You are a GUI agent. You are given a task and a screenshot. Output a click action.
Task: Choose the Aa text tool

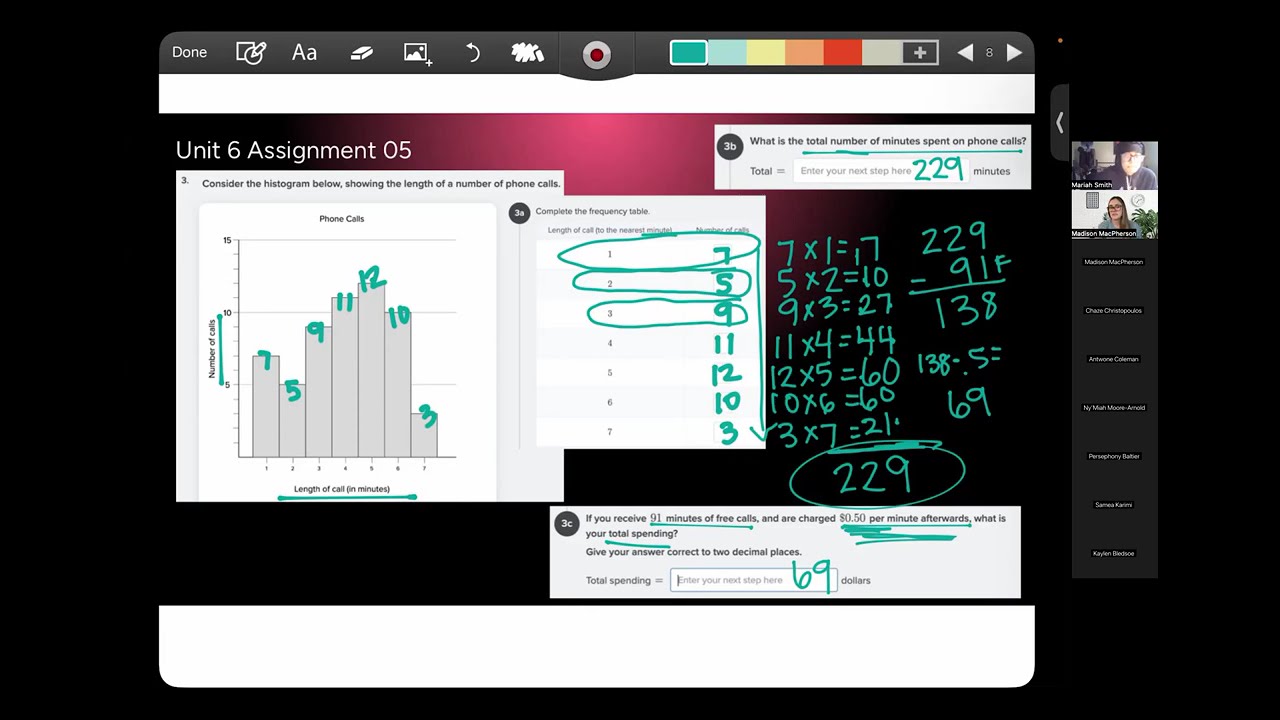pos(304,53)
